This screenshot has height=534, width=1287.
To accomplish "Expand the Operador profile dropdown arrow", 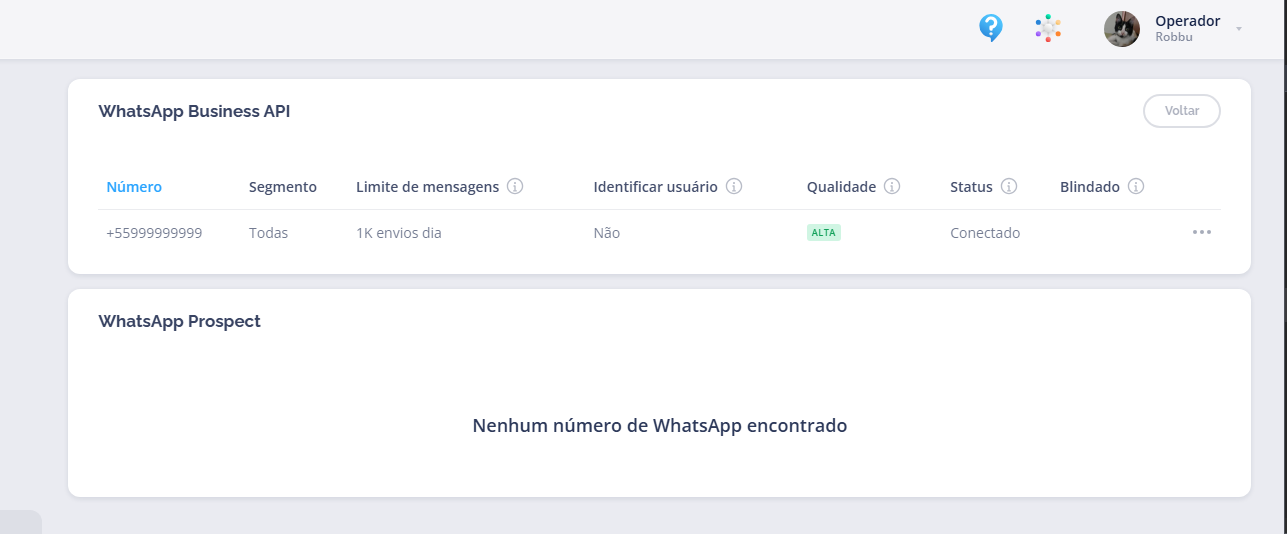I will [x=1239, y=29].
